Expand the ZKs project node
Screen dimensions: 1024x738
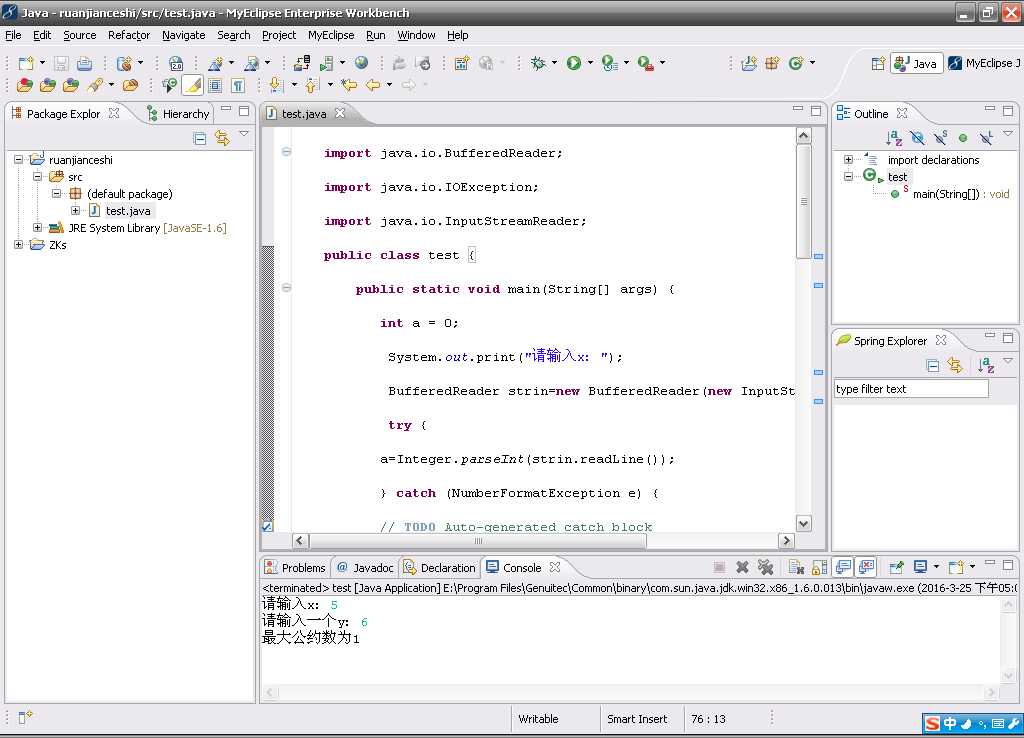19,244
